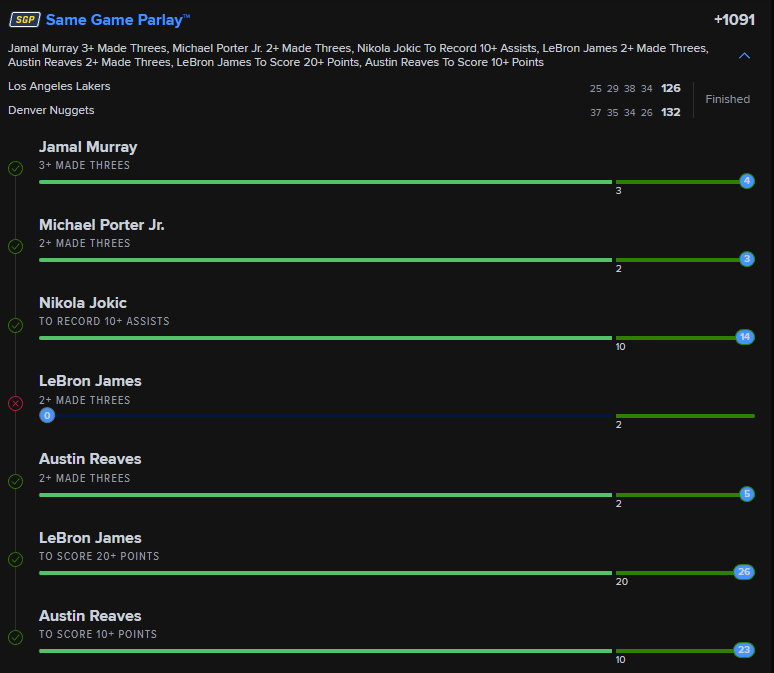Click the TO SCORE 20+ POINTS label
Viewport: 774px width, 673px height.
pos(99,556)
